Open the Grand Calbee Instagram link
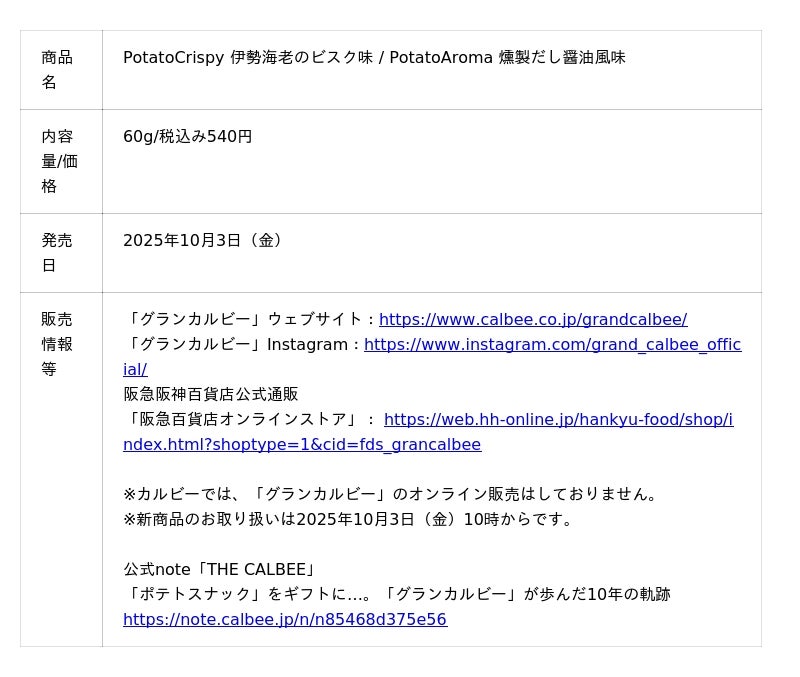Screen dimensions: 800x677 pos(552,345)
